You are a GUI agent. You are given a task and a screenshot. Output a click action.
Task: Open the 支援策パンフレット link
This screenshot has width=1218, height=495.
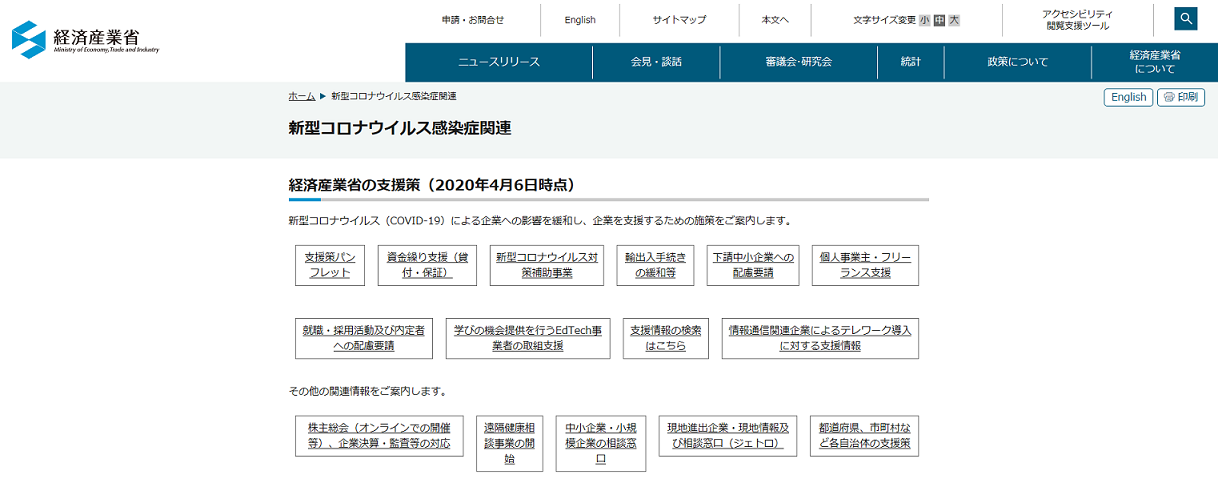click(330, 265)
